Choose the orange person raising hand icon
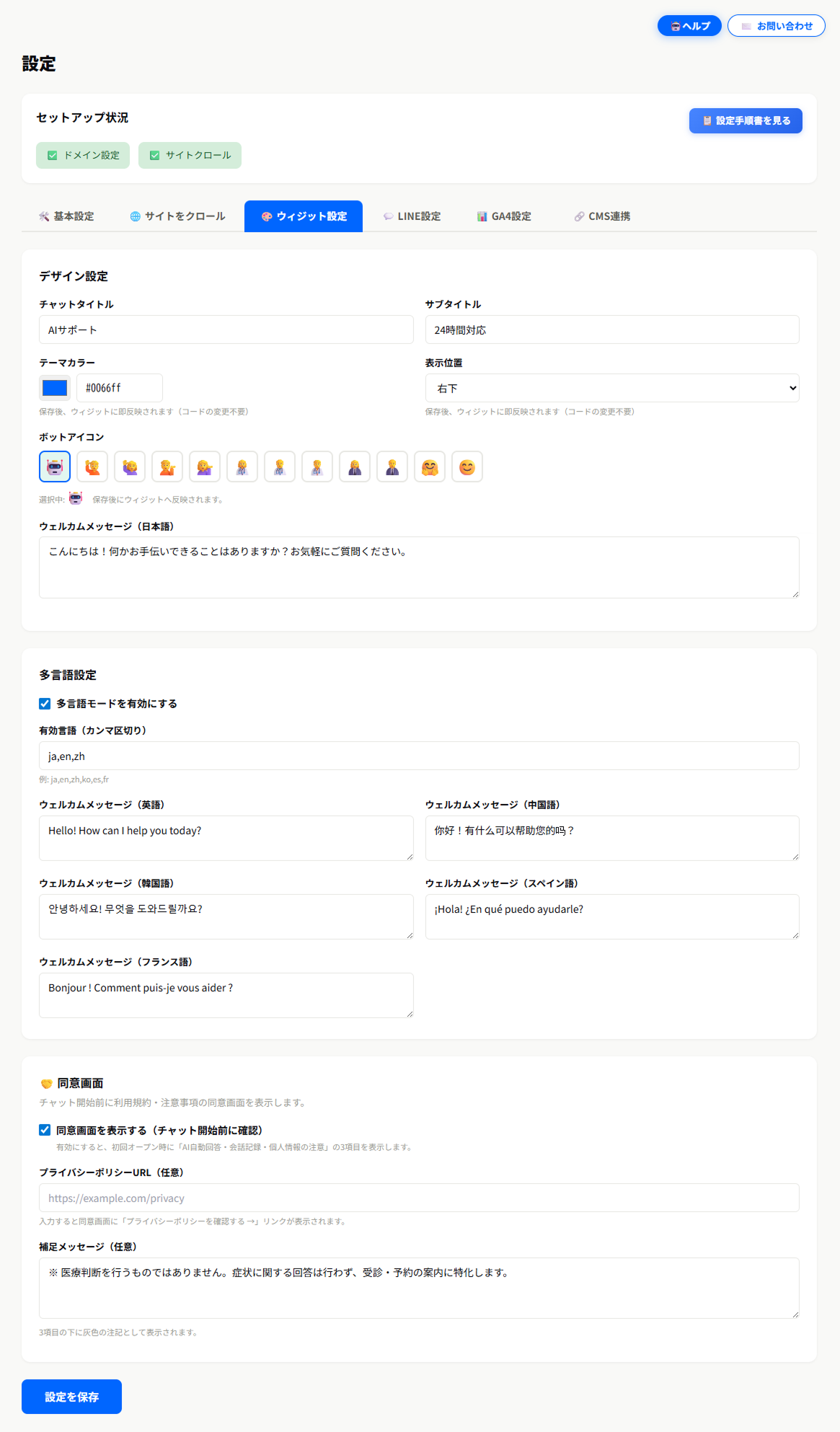Image resolution: width=840 pixels, height=1432 pixels. tap(92, 467)
